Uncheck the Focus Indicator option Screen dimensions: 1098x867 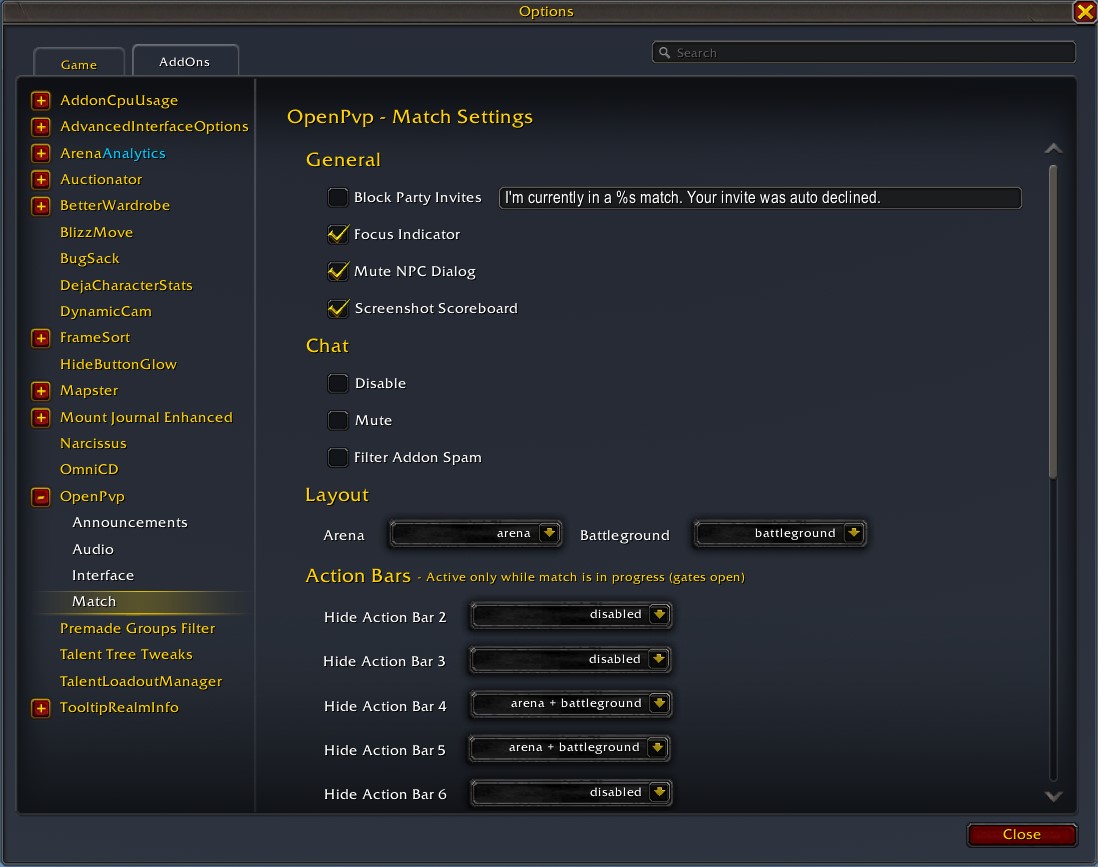click(338, 234)
